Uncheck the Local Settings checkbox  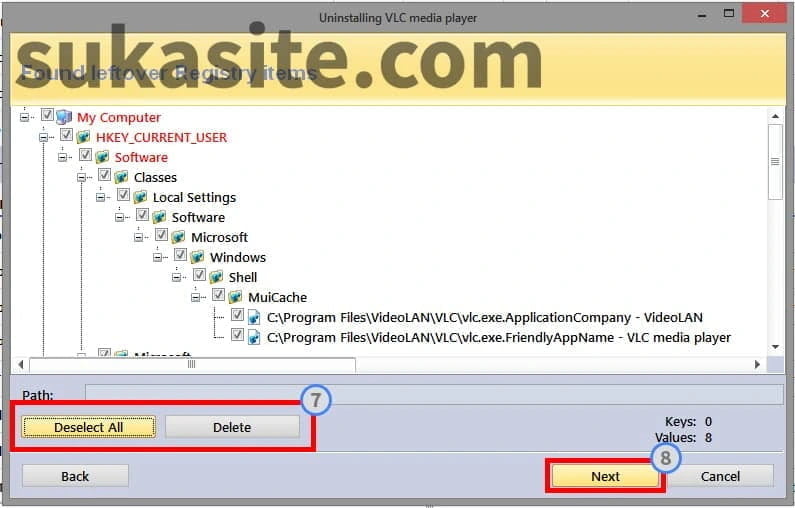coord(123,195)
